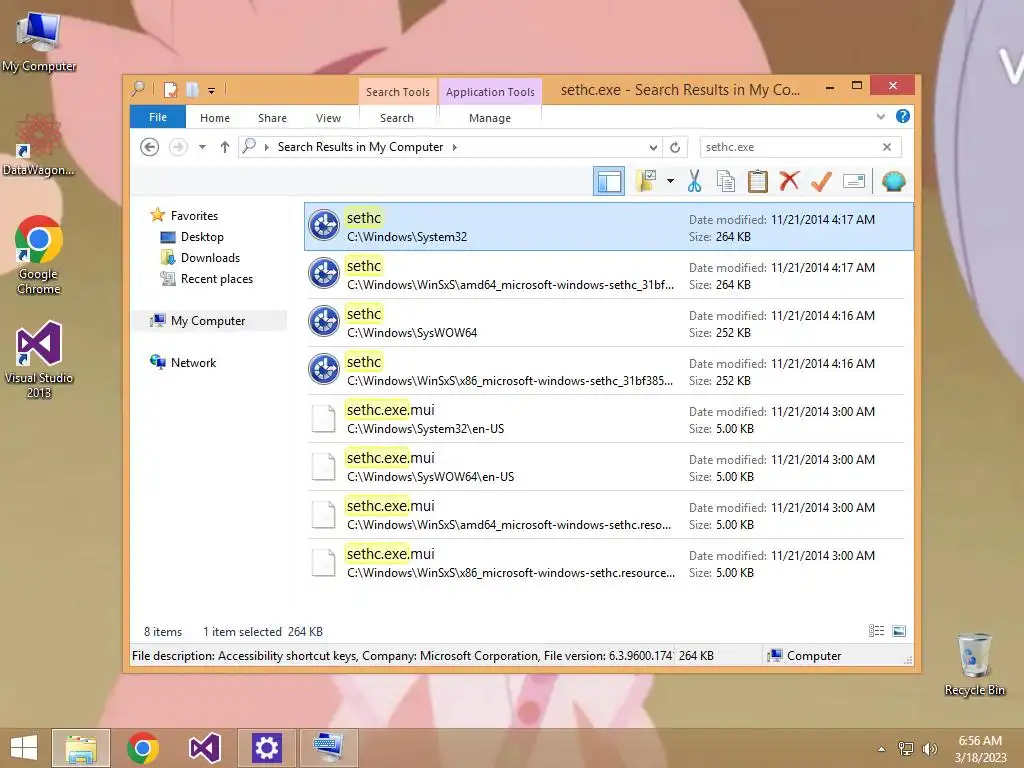Viewport: 1024px width, 768px height.
Task: Switch to the Home ribbon tab
Action: coord(215,118)
